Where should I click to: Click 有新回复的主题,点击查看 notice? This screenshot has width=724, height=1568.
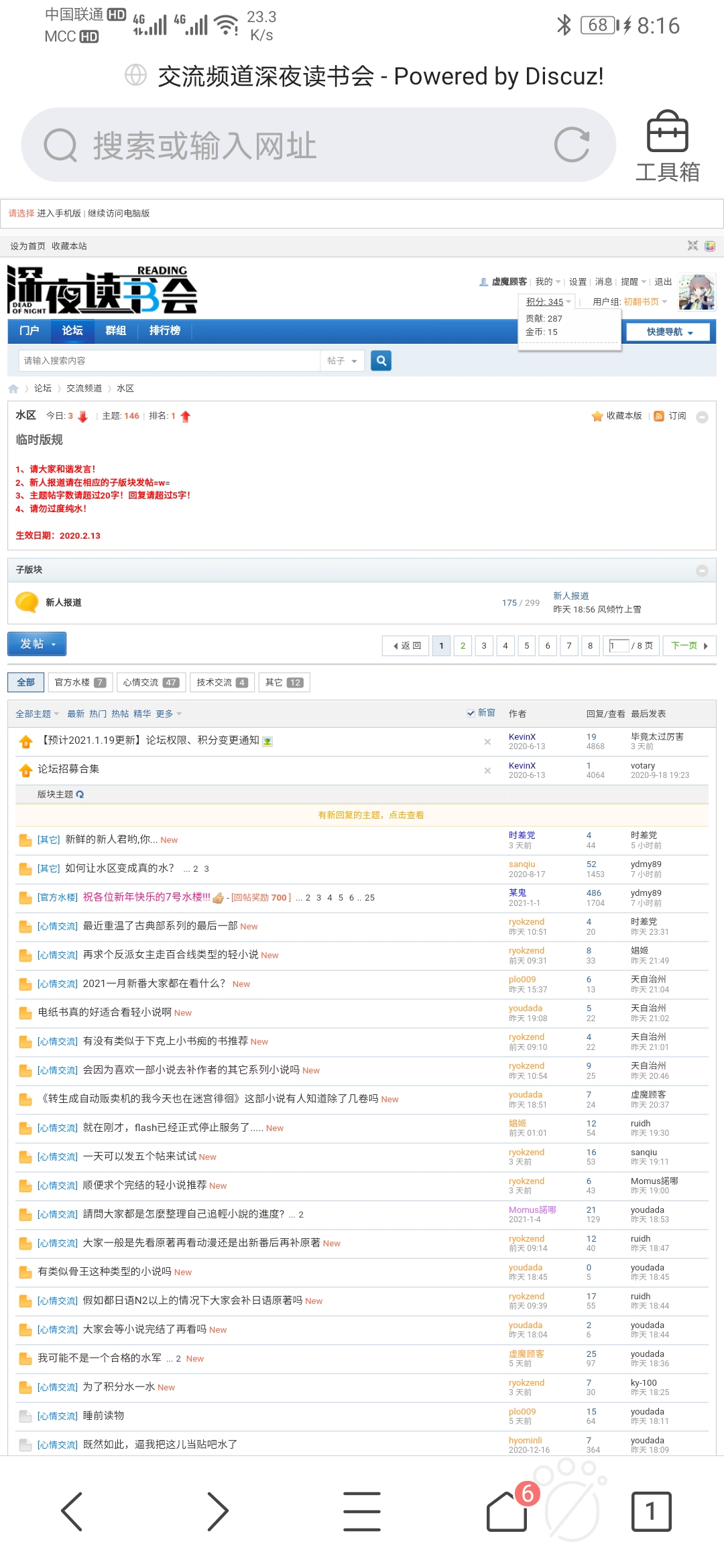pos(371,815)
